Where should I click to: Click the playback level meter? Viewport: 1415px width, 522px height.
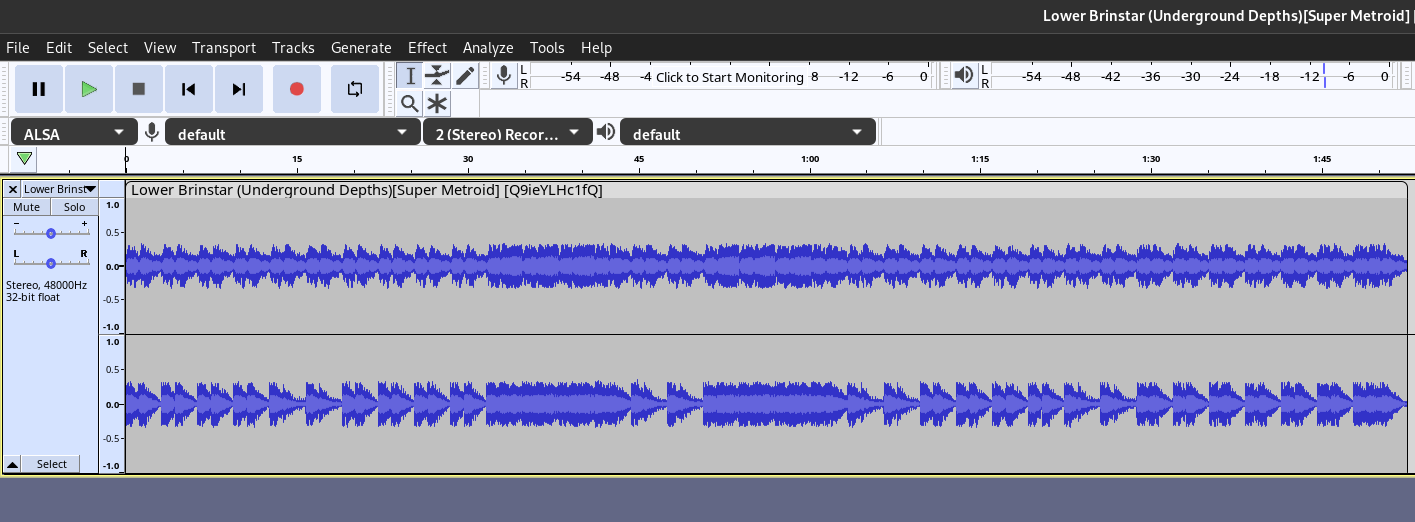[x=1192, y=77]
